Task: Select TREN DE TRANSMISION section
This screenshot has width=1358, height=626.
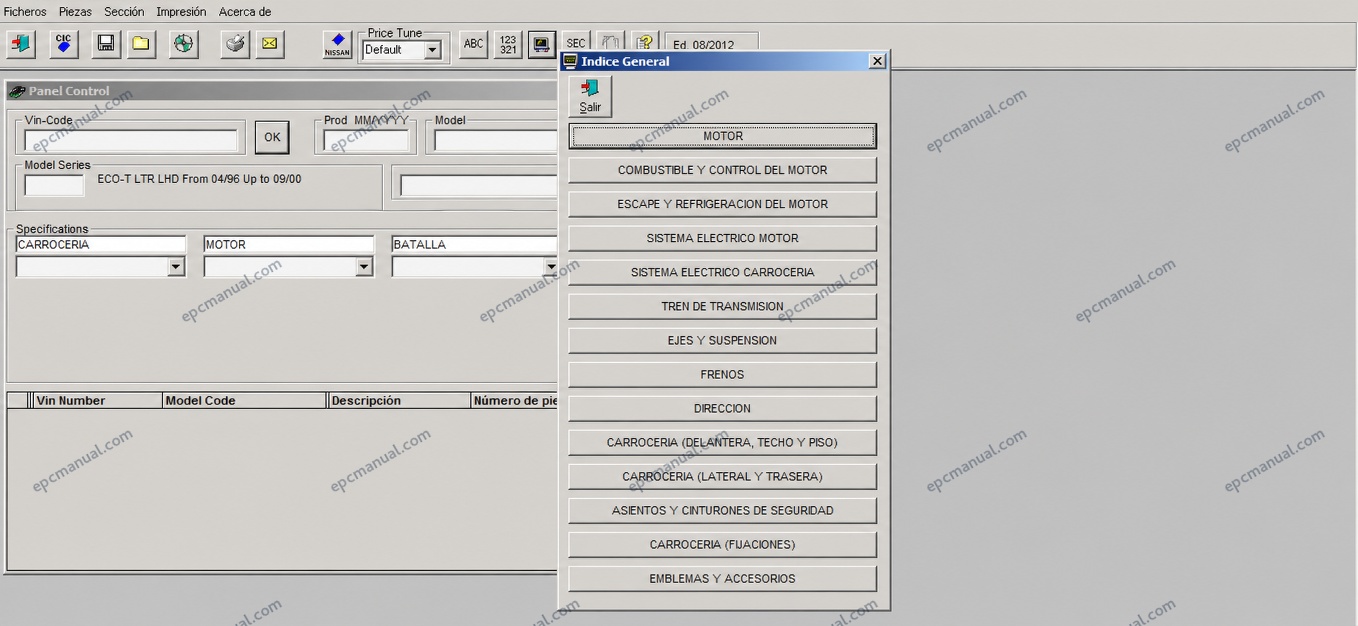Action: pos(722,307)
